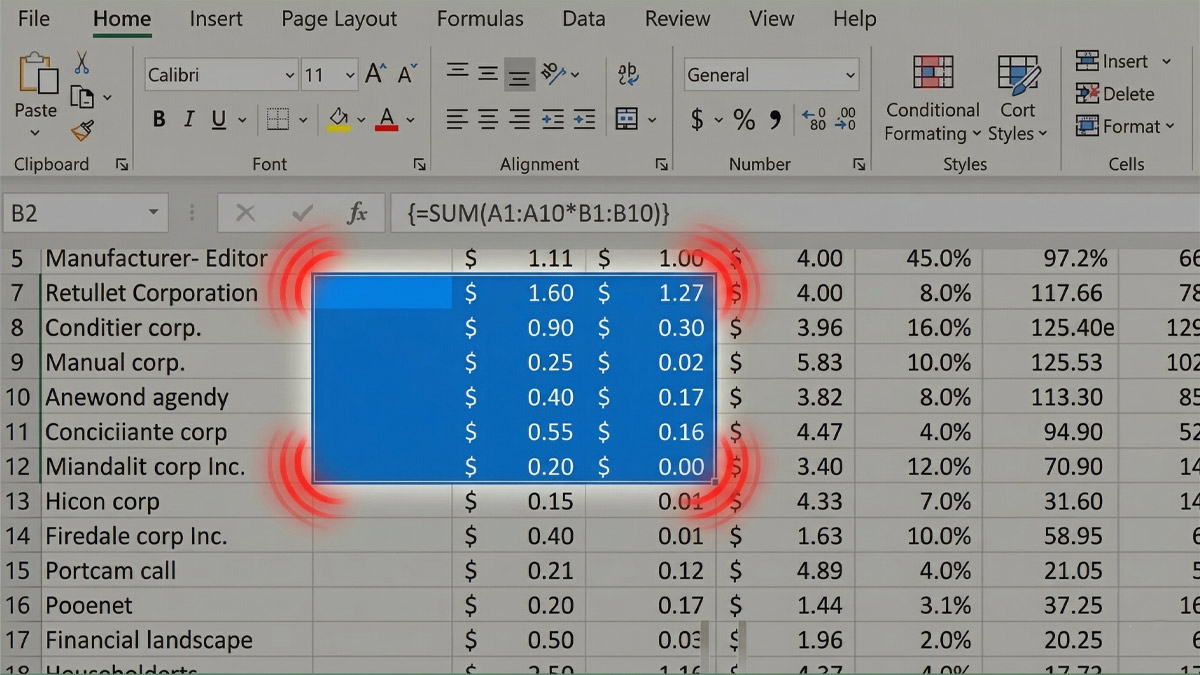Click the Increase Decimal icon
The width and height of the screenshot is (1200, 675).
[815, 120]
